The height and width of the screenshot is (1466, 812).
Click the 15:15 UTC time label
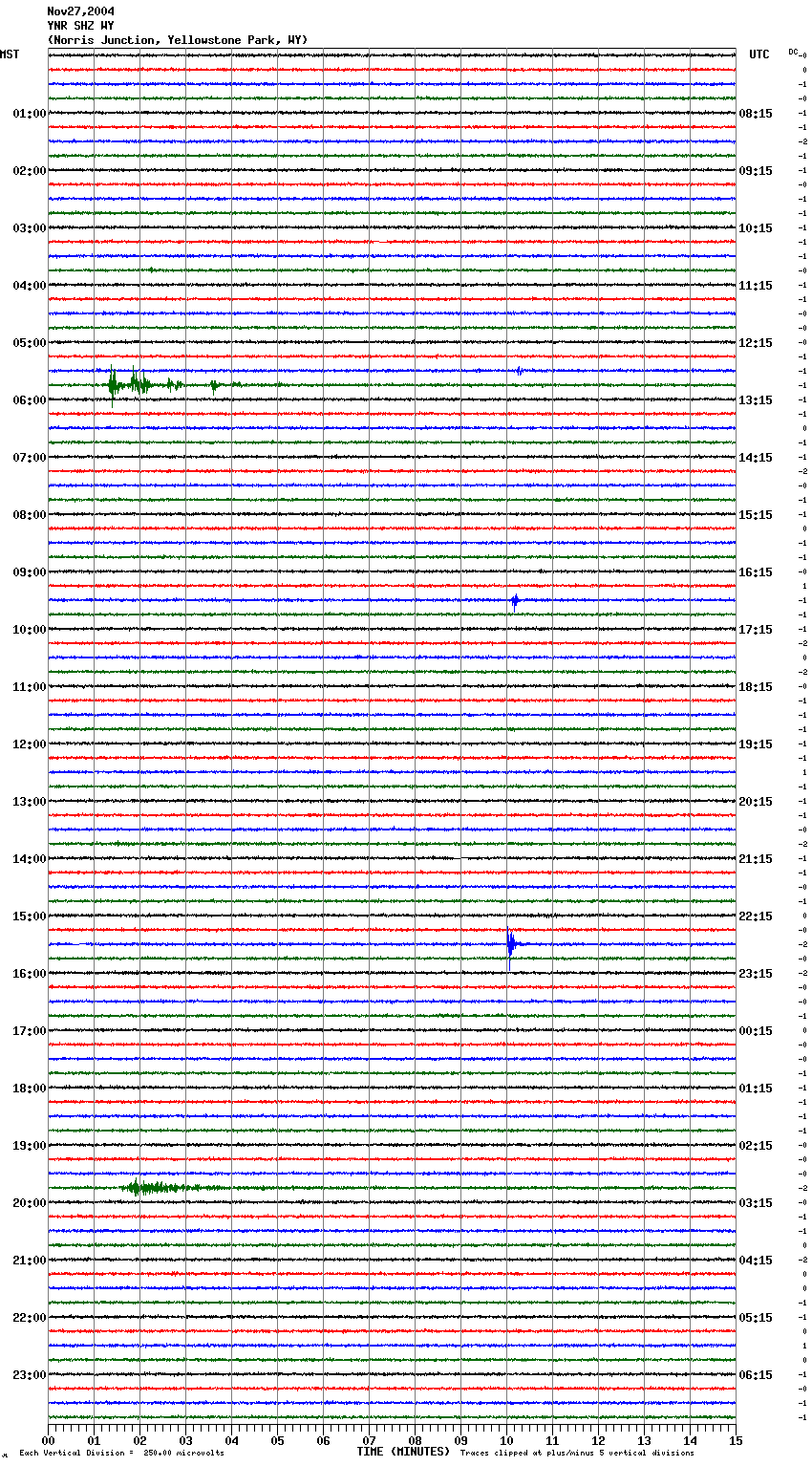[x=756, y=515]
